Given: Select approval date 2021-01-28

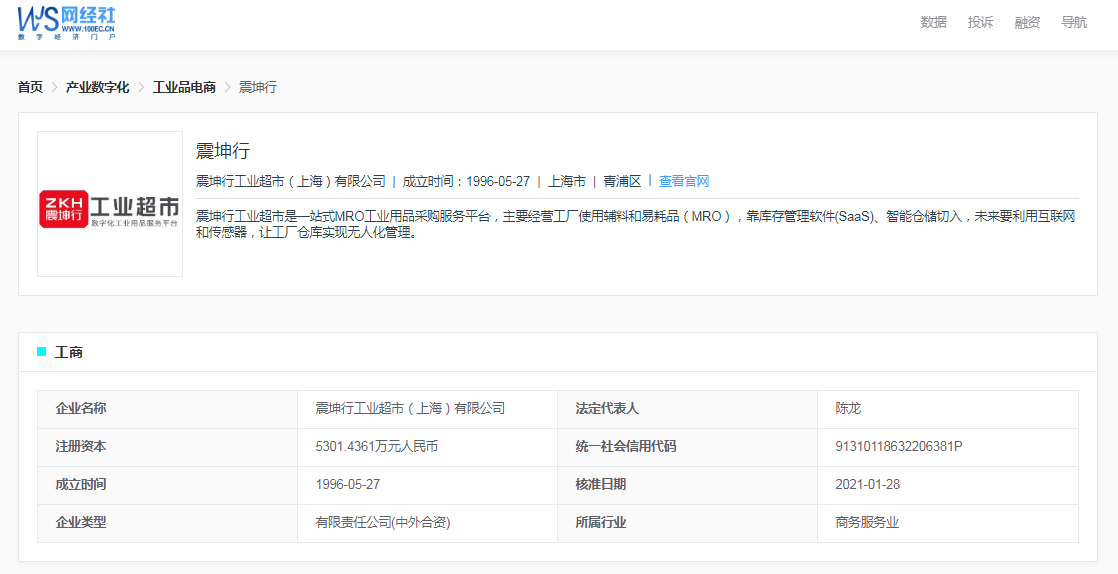Looking at the screenshot, I should pyautogui.click(x=867, y=485).
